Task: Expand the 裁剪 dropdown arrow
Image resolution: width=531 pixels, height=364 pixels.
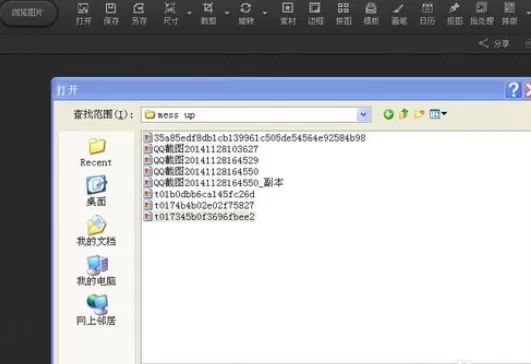Action: 227,13
